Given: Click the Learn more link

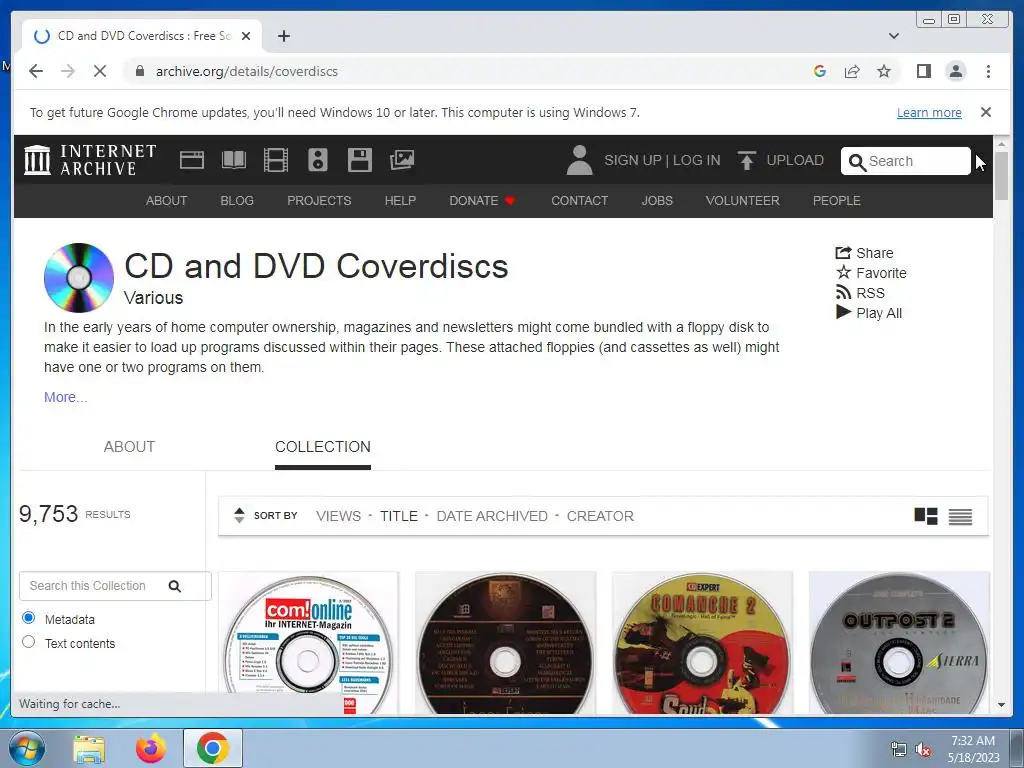Looking at the screenshot, I should coord(929,112).
